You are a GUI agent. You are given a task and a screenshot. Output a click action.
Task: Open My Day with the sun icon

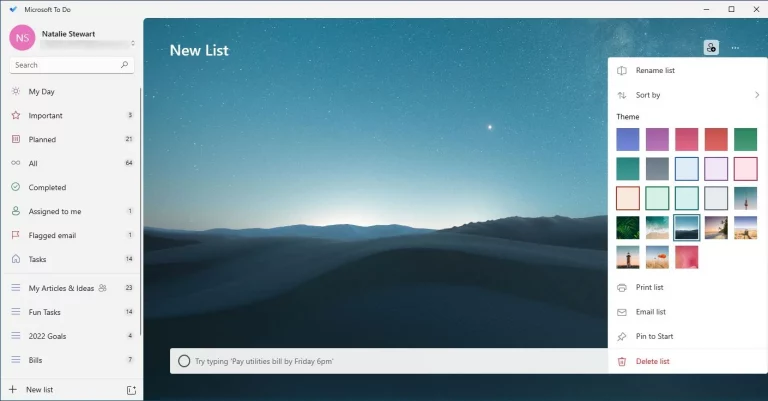pyautogui.click(x=16, y=91)
